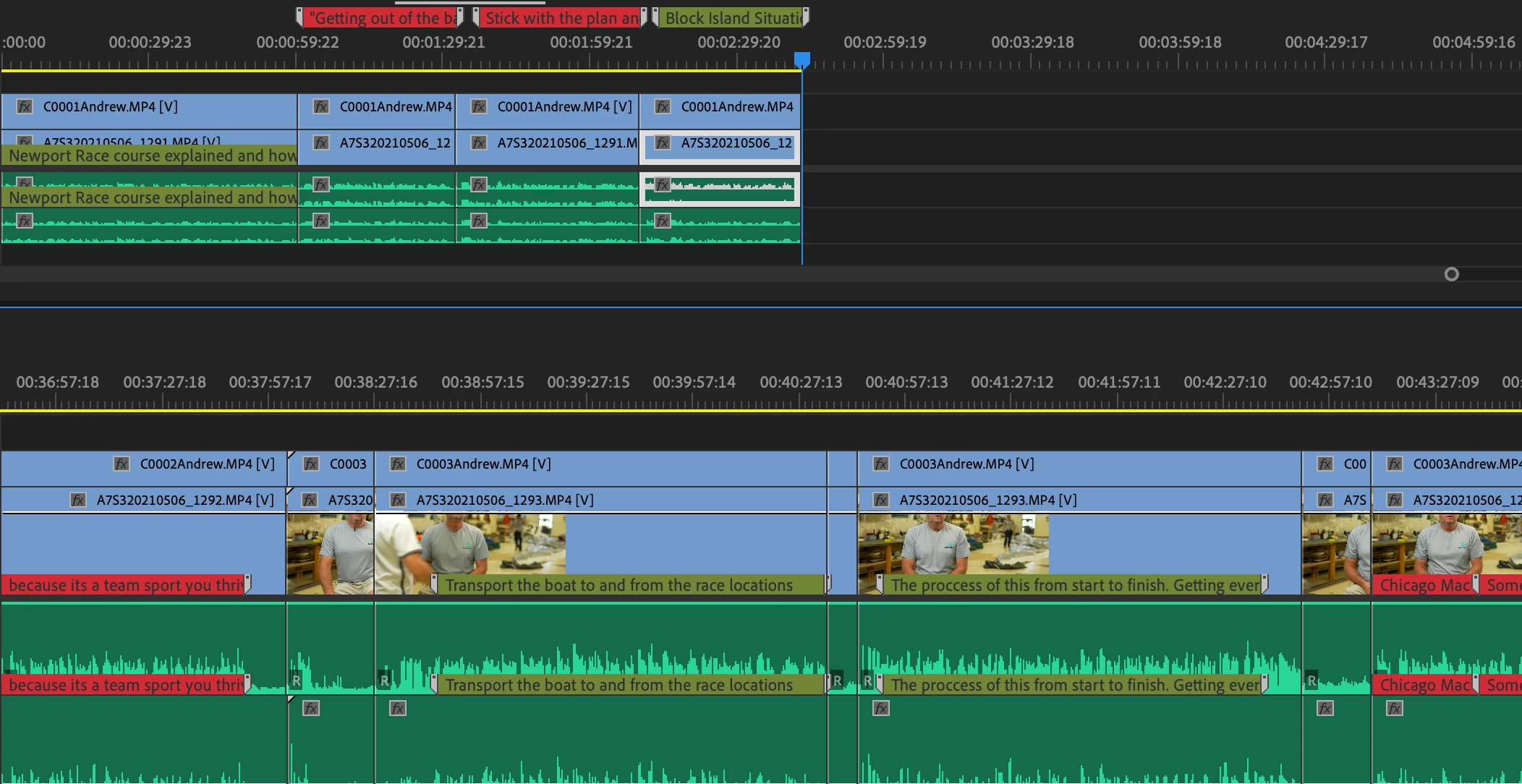Image resolution: width=1522 pixels, height=784 pixels.
Task: Click fx badge of C0001Andrew.MP4 below Getting out marker
Action: [x=321, y=106]
